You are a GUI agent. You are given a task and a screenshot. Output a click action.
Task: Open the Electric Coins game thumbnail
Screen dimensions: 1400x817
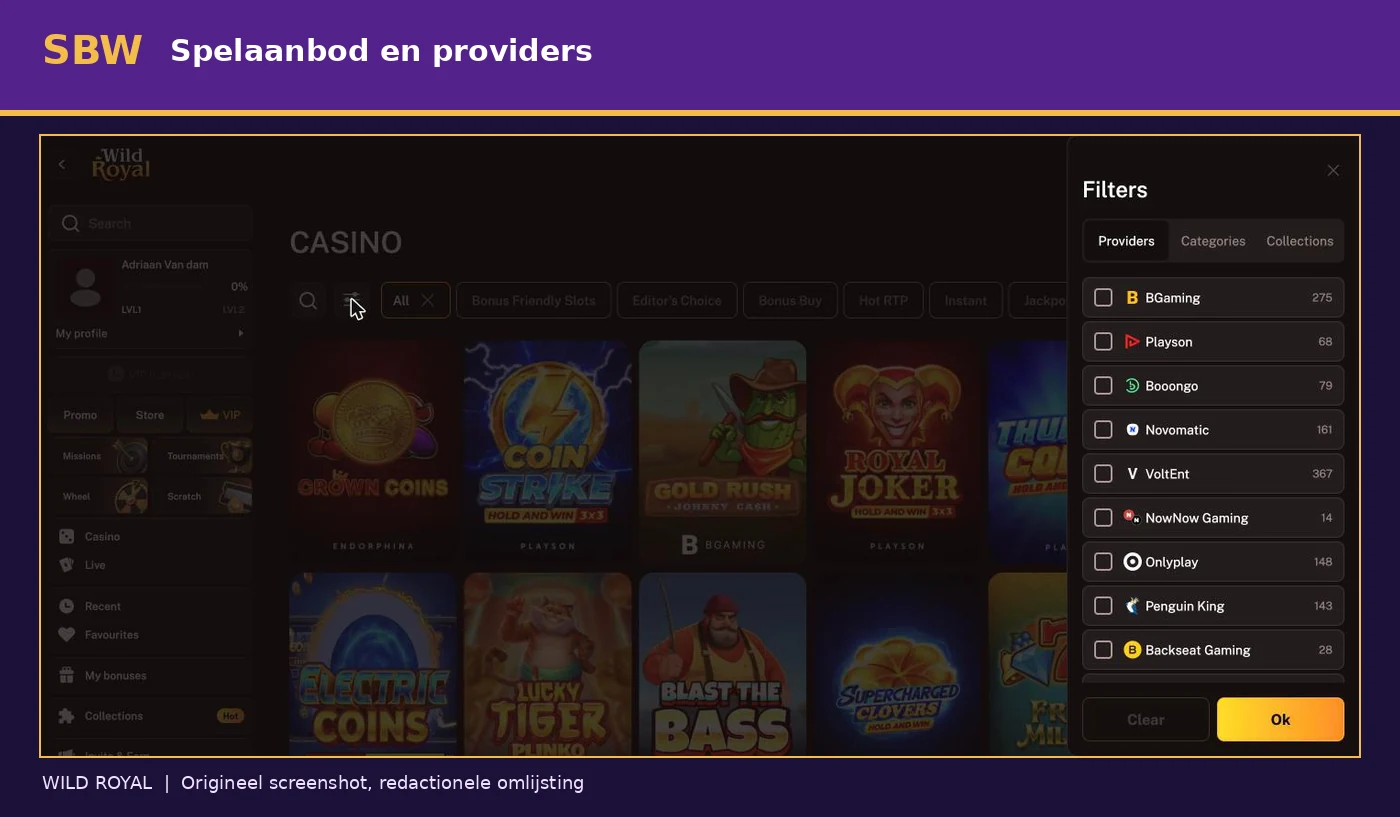click(x=373, y=664)
